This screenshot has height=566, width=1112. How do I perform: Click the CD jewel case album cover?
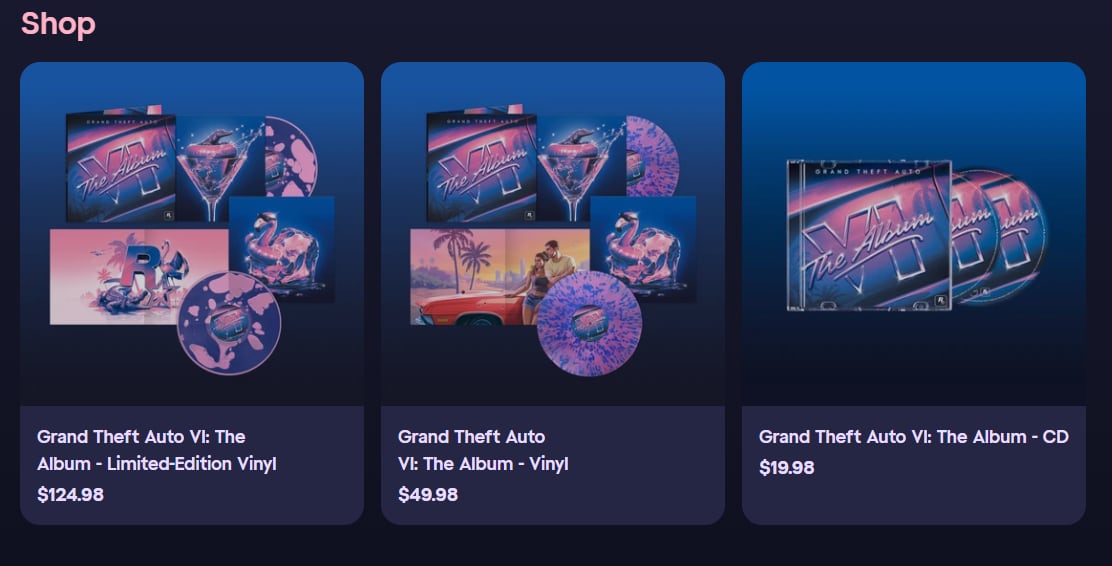(869, 235)
